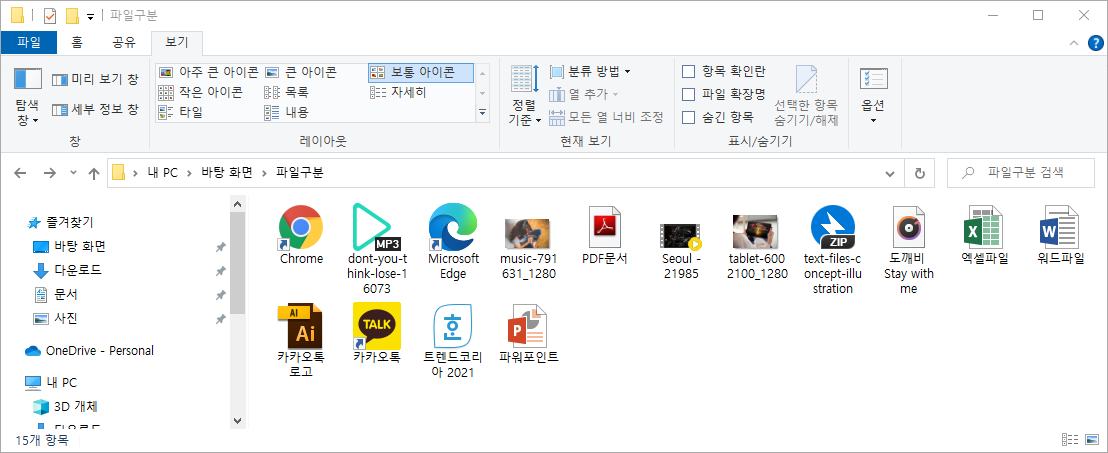This screenshot has height=453, width=1108.
Task: Choose 내용 content layout
Action: 286,112
